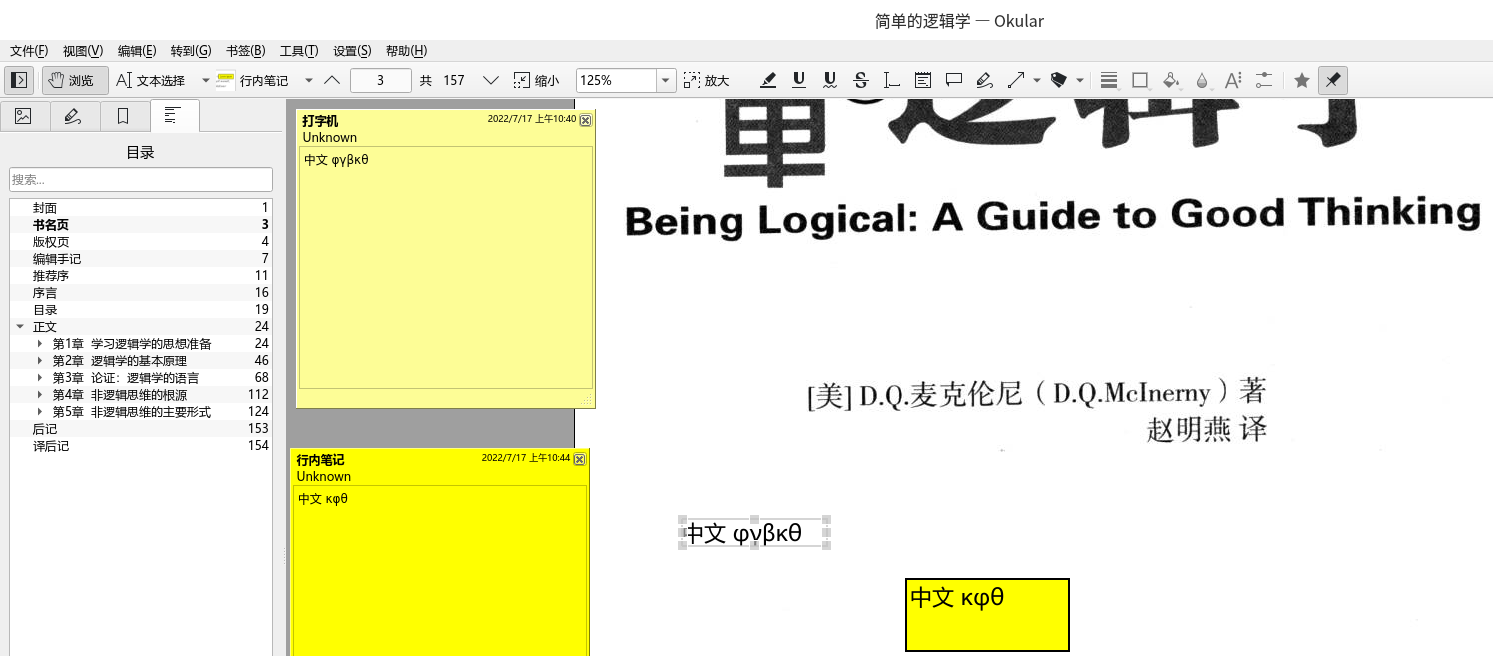Viewport: 1493px width, 656px height.
Task: Click the 放大 zoom in button
Action: pos(707,80)
